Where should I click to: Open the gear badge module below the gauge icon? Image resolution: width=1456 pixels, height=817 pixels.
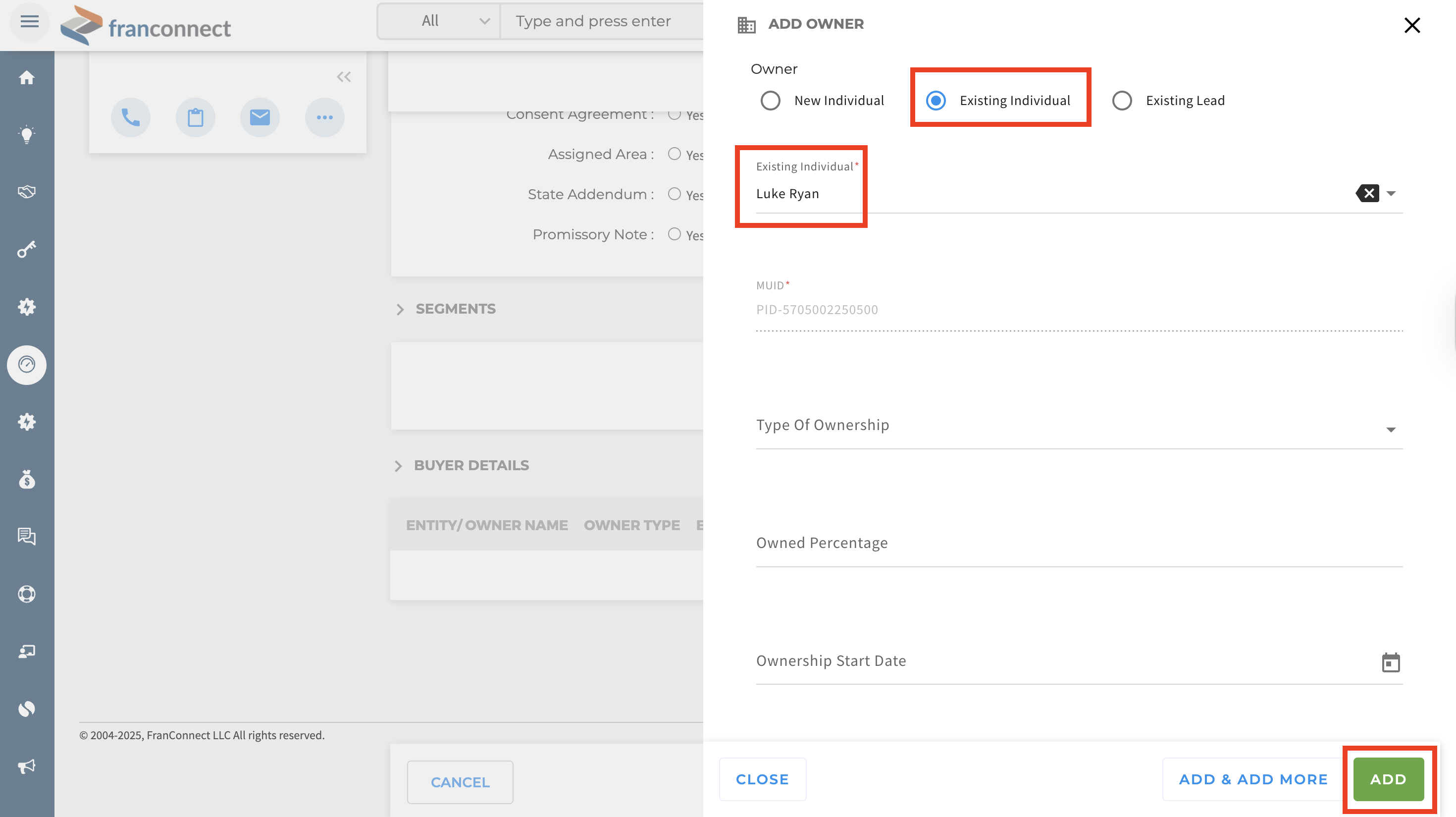point(27,422)
